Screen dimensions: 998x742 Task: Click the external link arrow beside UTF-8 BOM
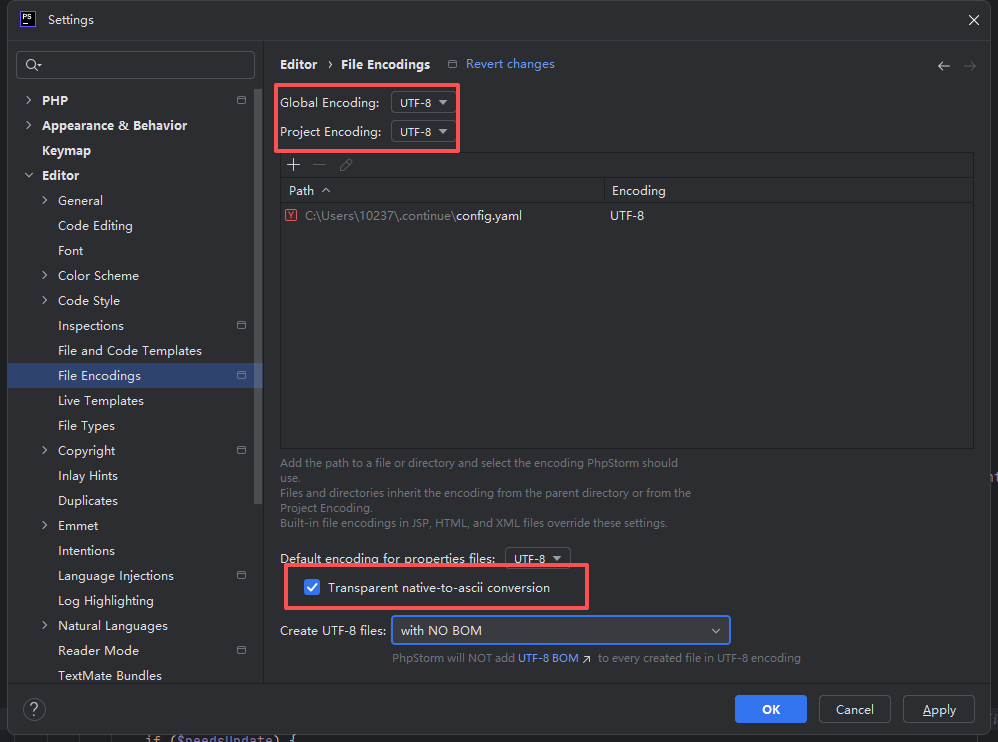(586, 659)
